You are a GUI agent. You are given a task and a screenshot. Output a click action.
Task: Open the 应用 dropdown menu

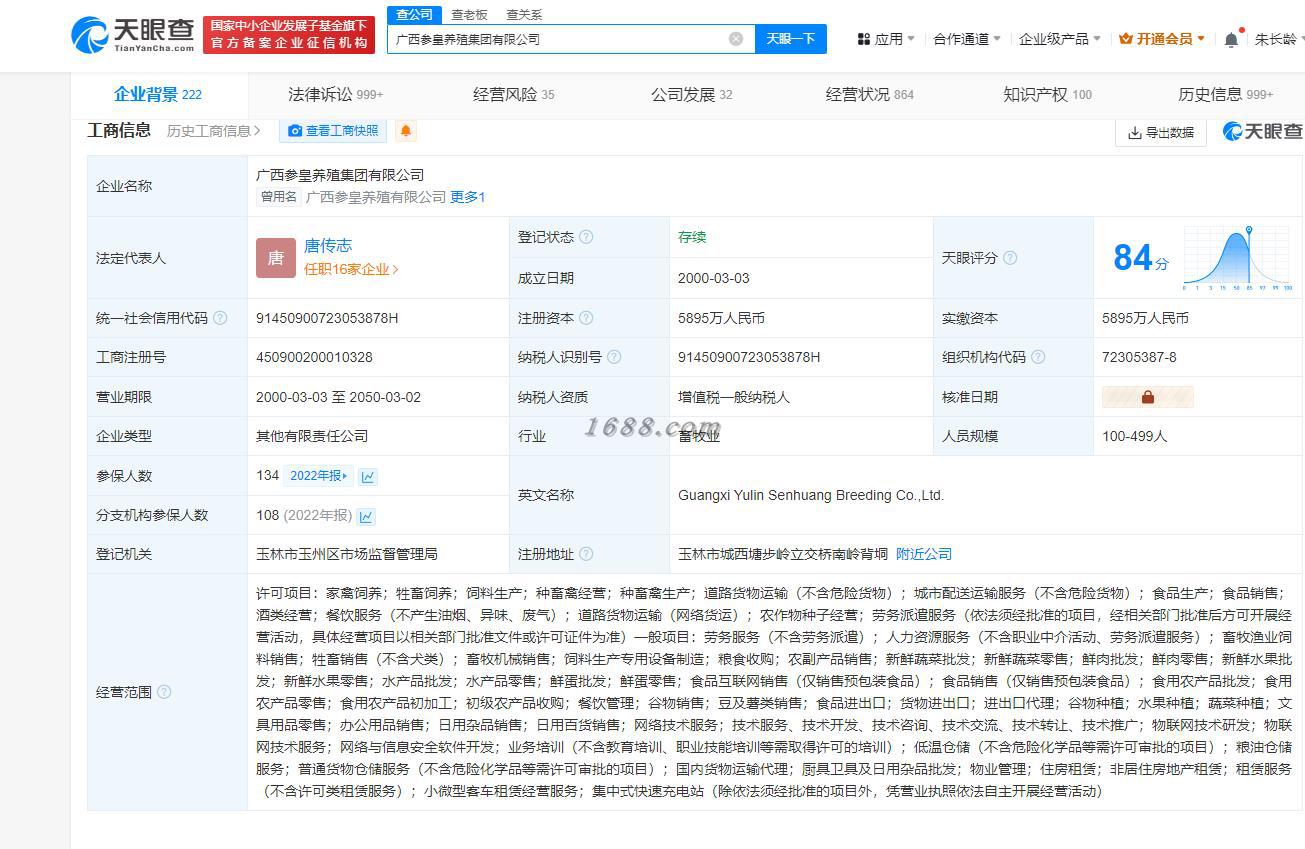pyautogui.click(x=886, y=39)
